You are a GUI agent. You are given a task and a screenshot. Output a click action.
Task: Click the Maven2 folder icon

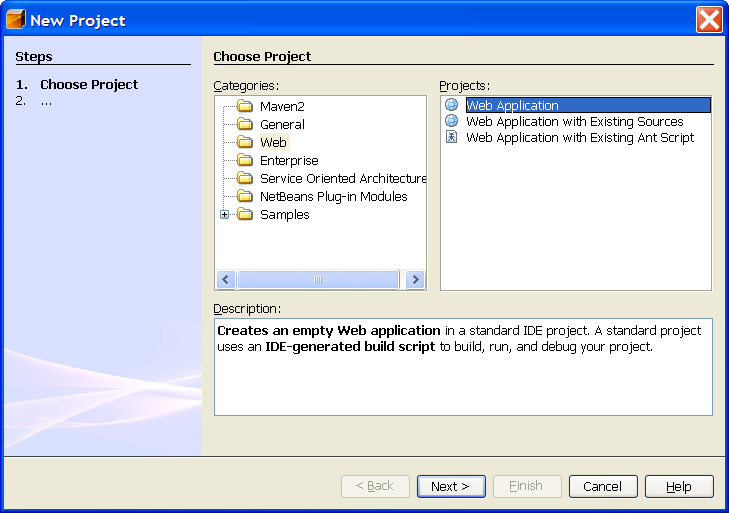click(x=245, y=106)
